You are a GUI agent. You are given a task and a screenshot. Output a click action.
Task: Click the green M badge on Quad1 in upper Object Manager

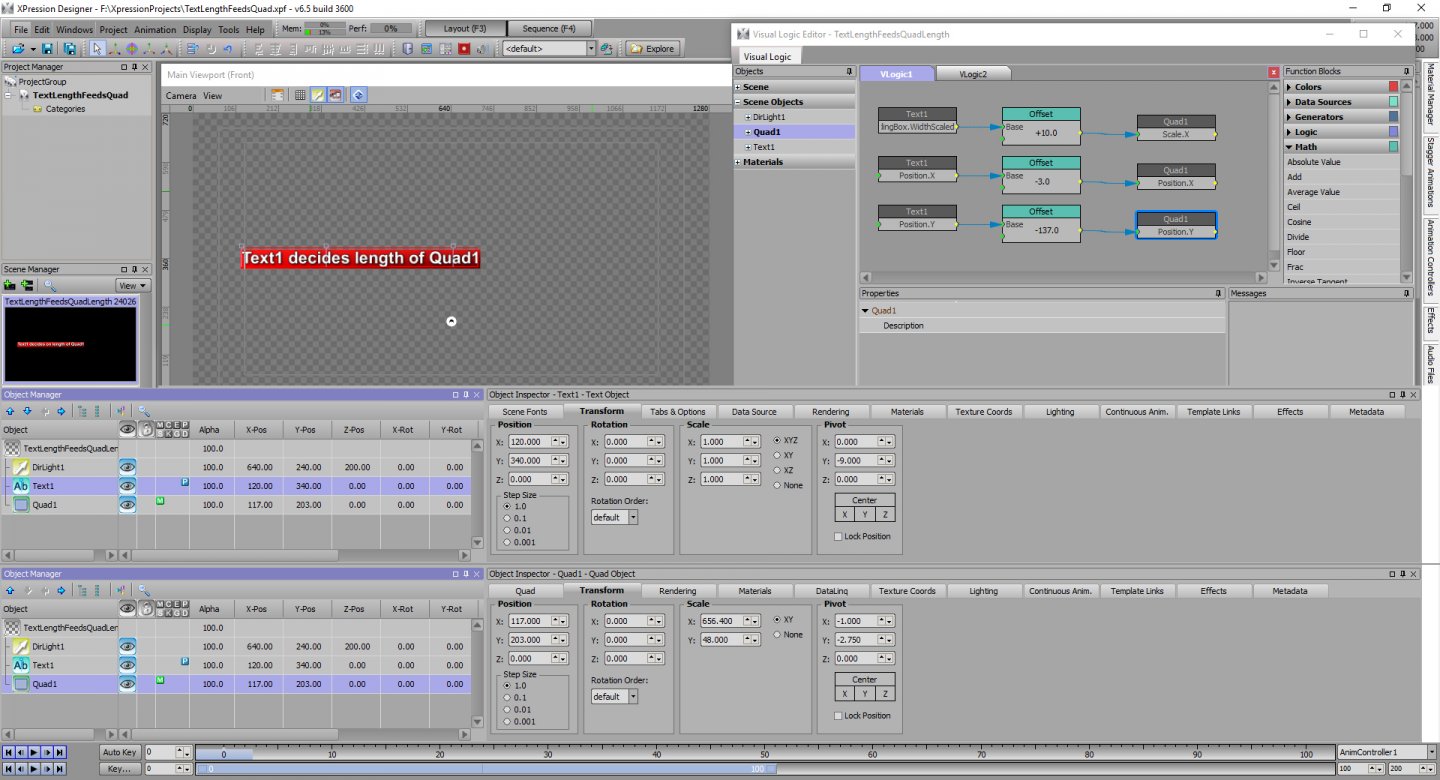click(x=160, y=500)
